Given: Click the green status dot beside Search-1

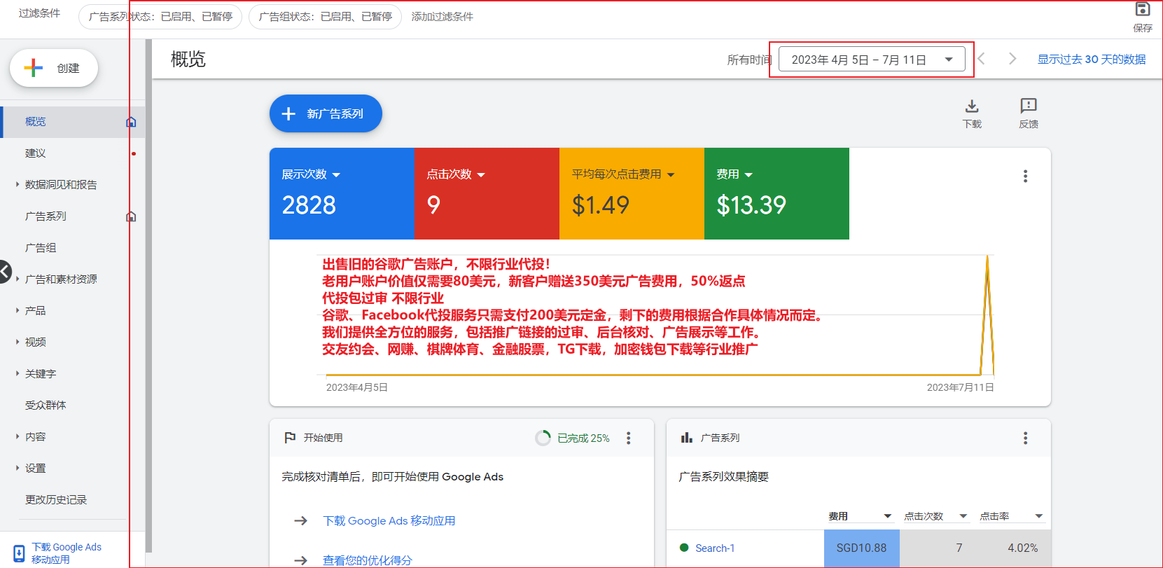Looking at the screenshot, I should click(x=684, y=548).
